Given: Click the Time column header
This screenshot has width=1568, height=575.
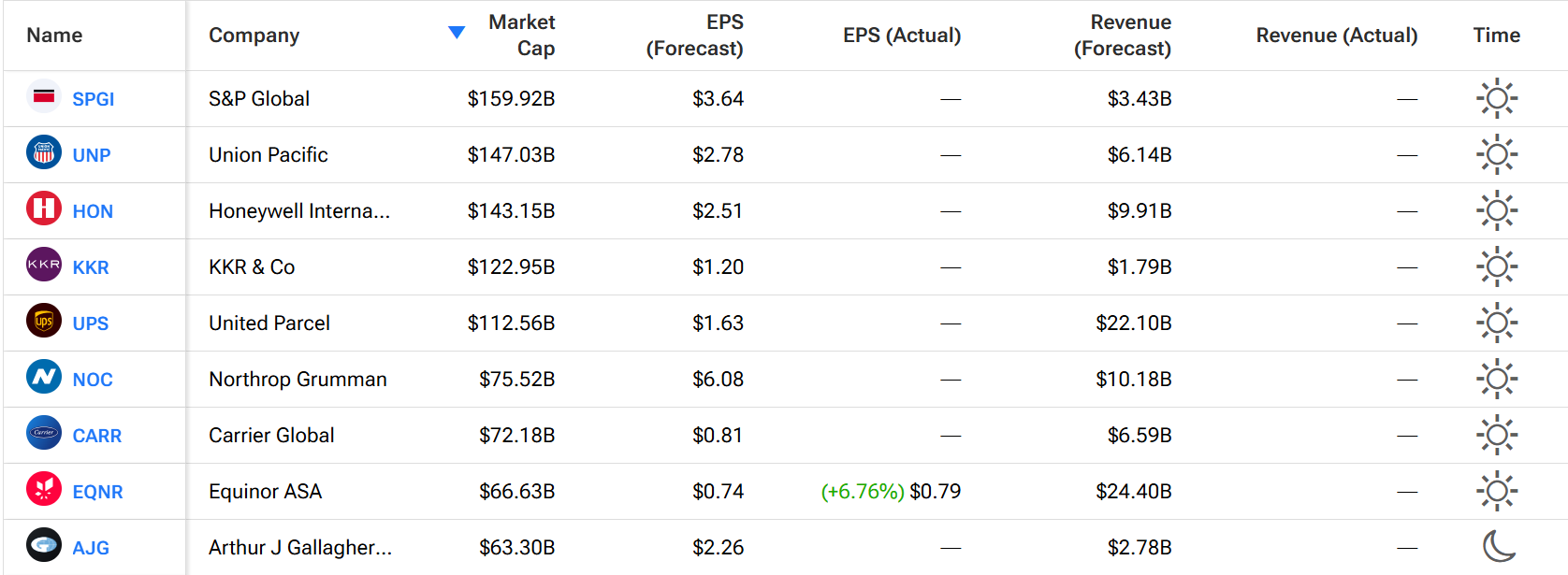Looking at the screenshot, I should (x=1497, y=36).
